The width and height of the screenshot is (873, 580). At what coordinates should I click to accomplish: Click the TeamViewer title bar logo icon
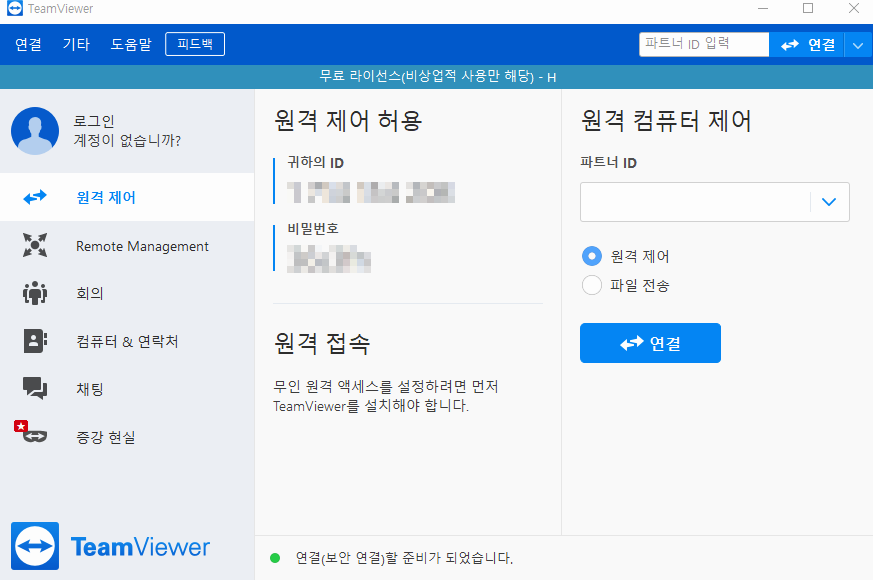(15, 8)
